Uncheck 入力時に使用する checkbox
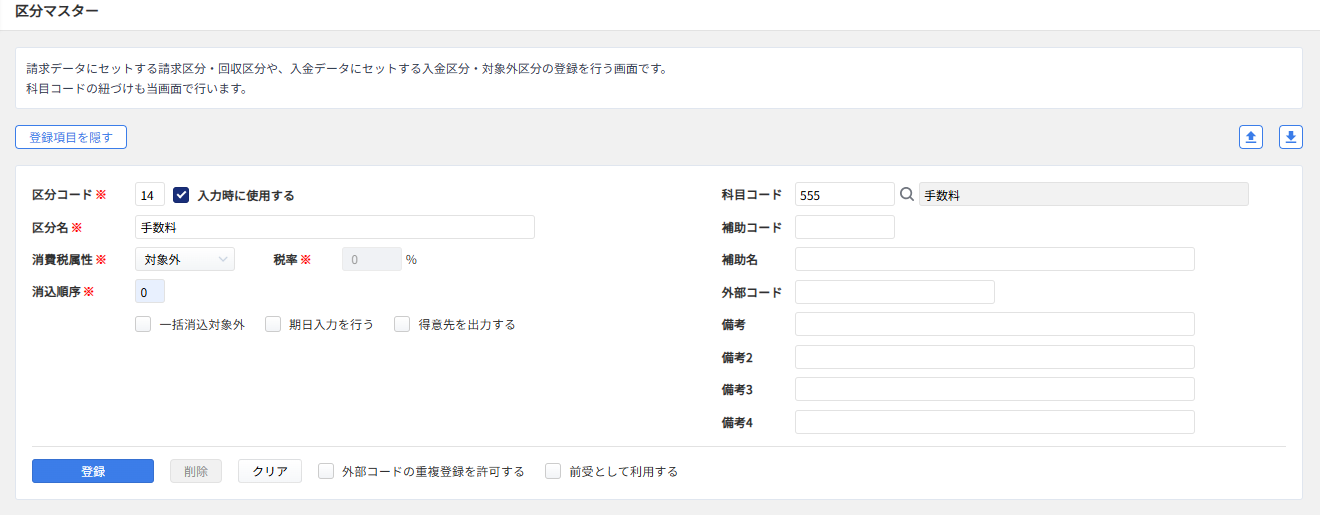This screenshot has width=1320, height=515. (182, 195)
